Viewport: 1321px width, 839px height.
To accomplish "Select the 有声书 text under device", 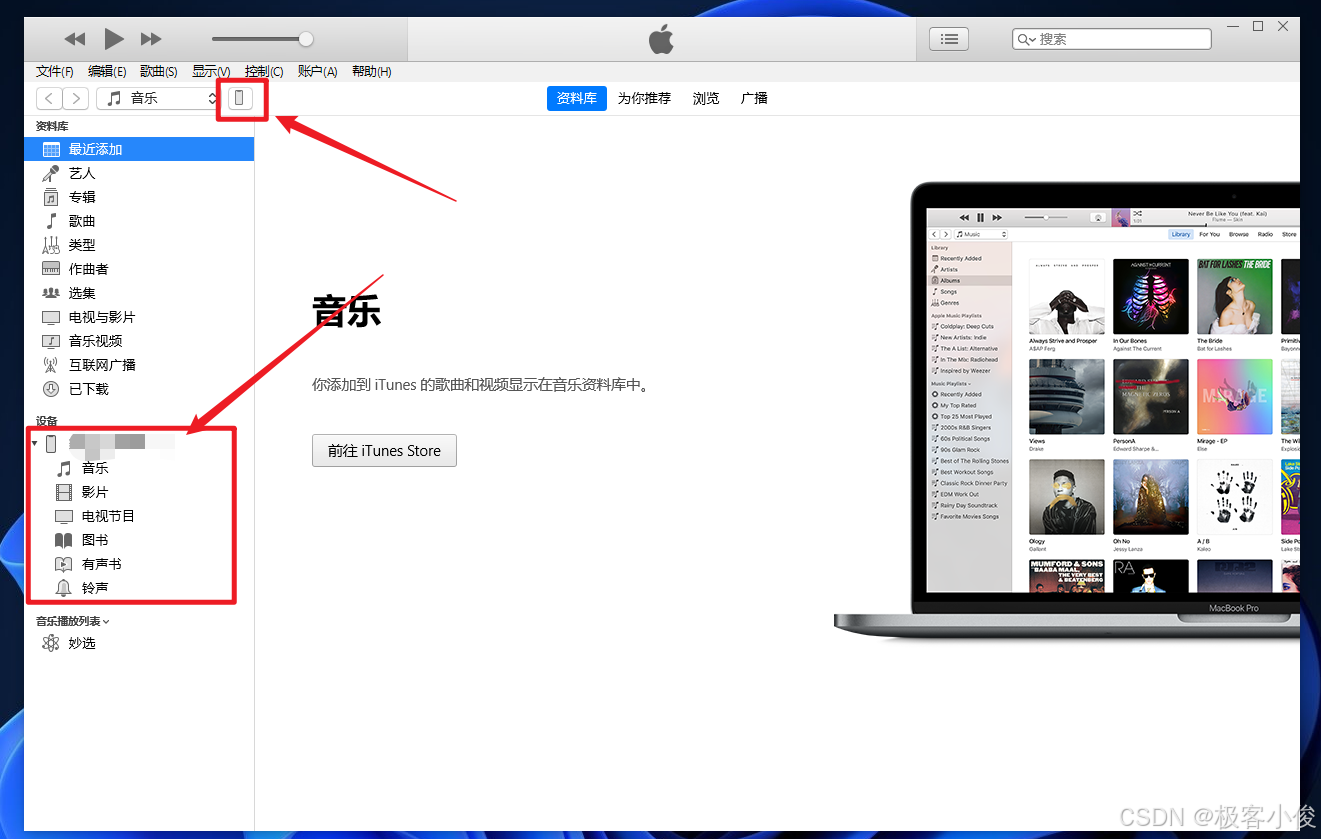I will tap(101, 564).
